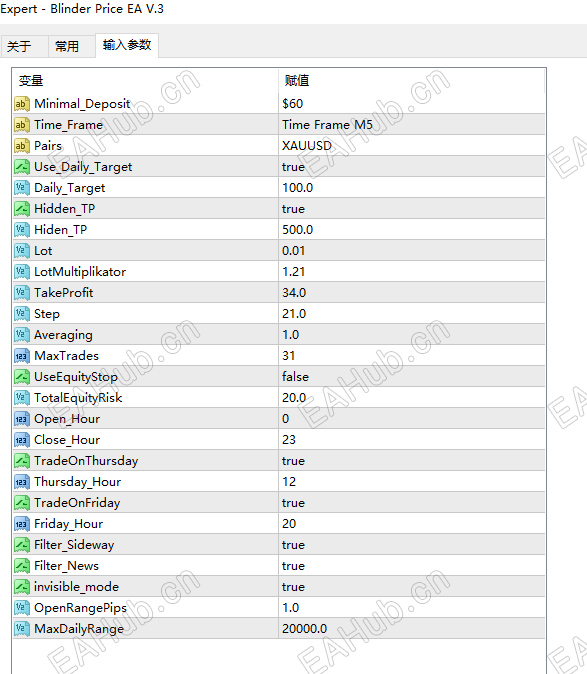Change the TradeOnFriday true value

(x=412, y=503)
